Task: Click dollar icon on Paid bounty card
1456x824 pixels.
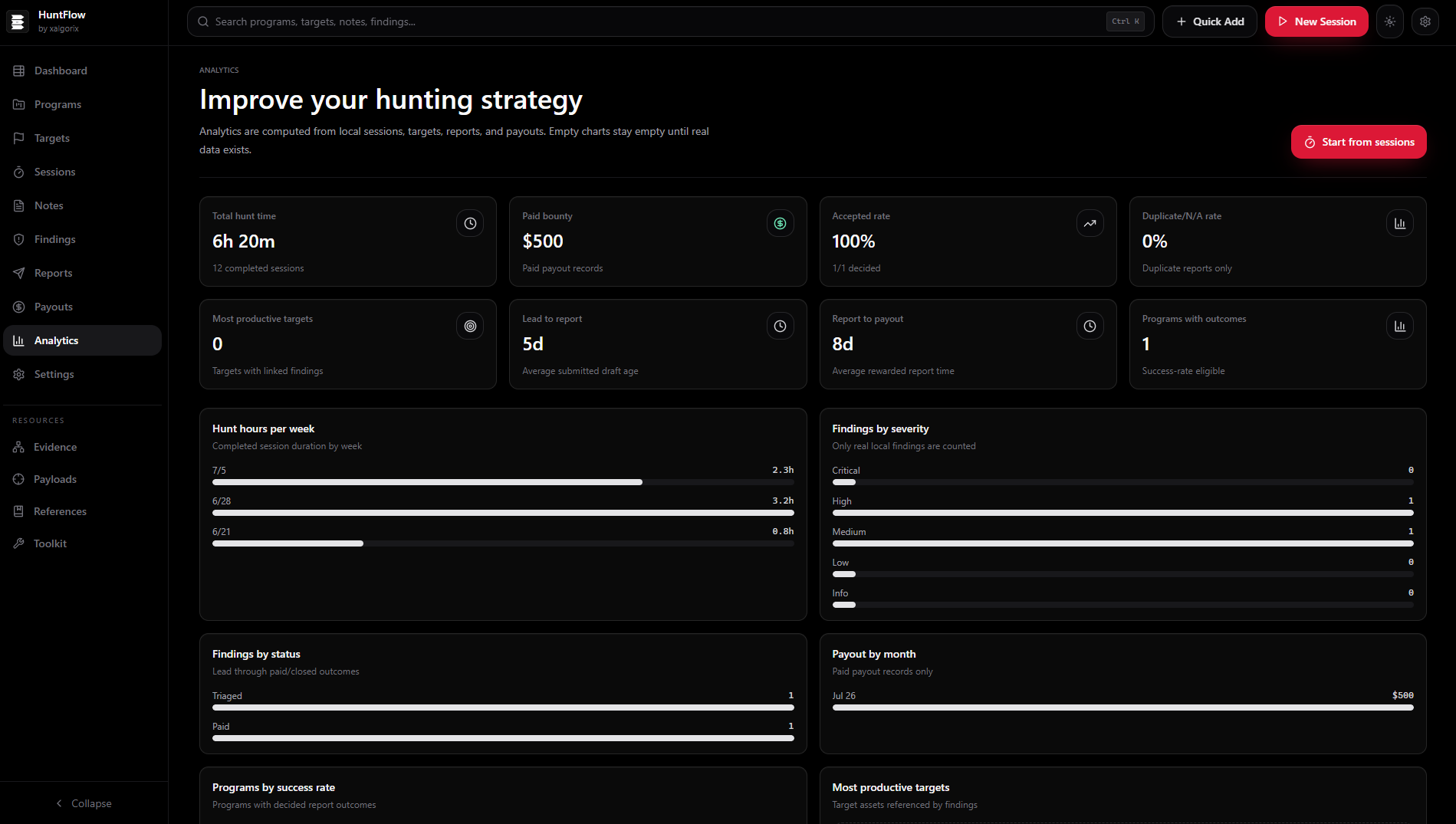Action: click(x=780, y=223)
